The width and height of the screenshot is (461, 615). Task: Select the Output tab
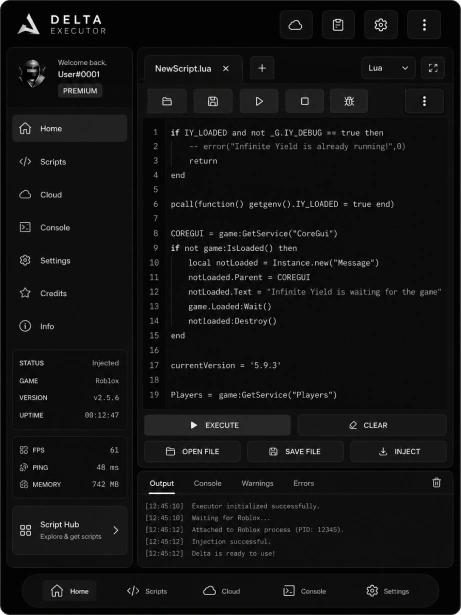[x=162, y=484]
